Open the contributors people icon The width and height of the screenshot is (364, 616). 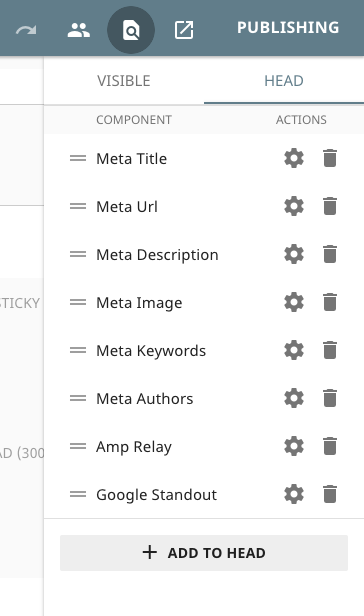click(x=79, y=30)
